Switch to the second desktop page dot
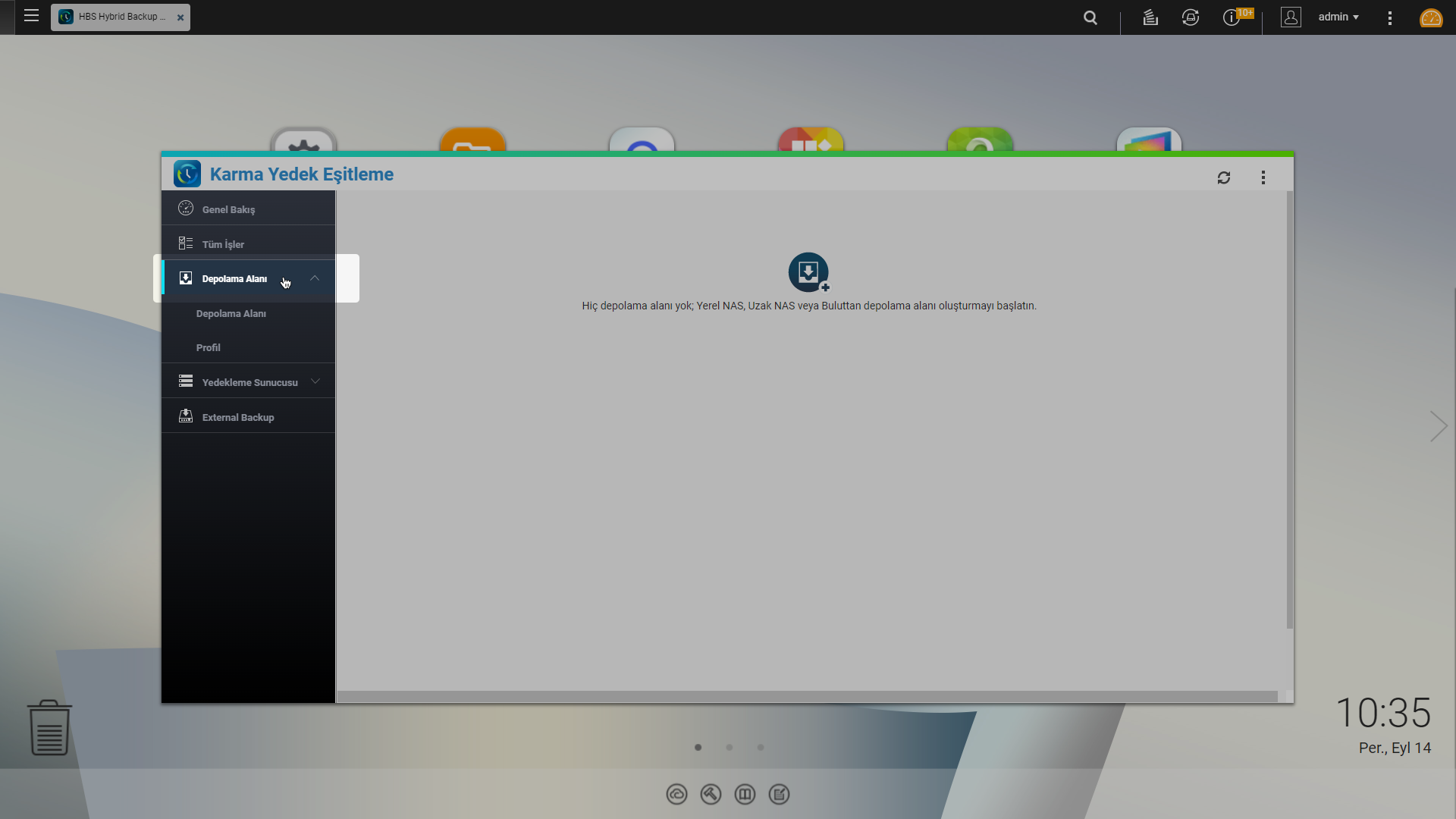 (x=729, y=748)
